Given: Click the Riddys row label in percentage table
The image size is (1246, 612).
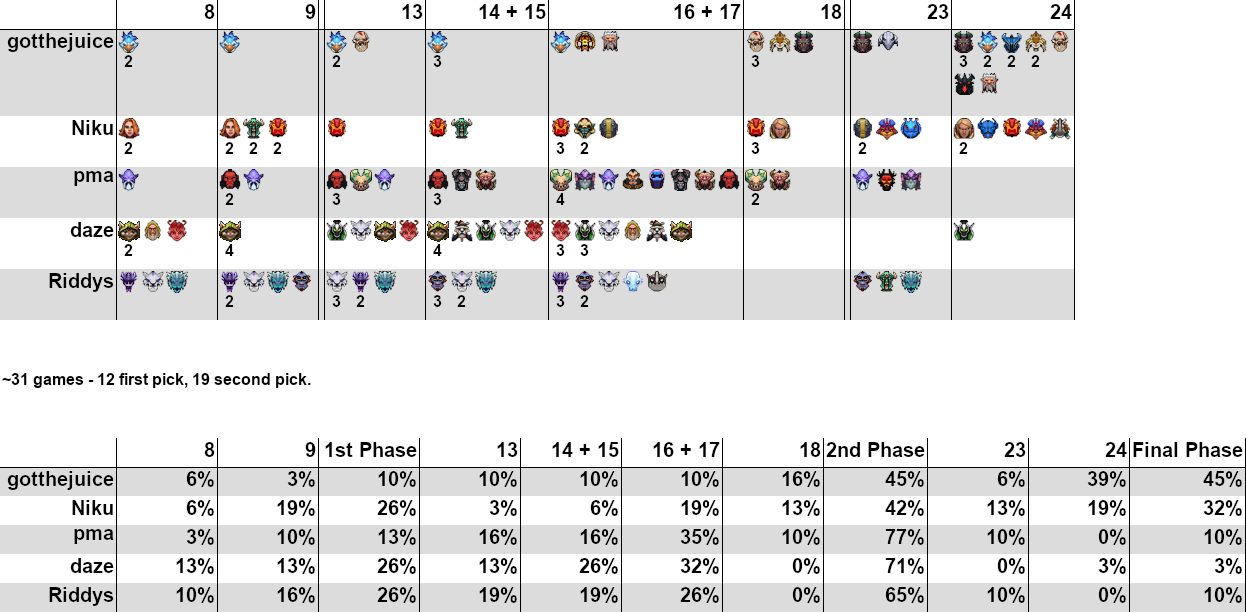Looking at the screenshot, I should pyautogui.click(x=80, y=595).
